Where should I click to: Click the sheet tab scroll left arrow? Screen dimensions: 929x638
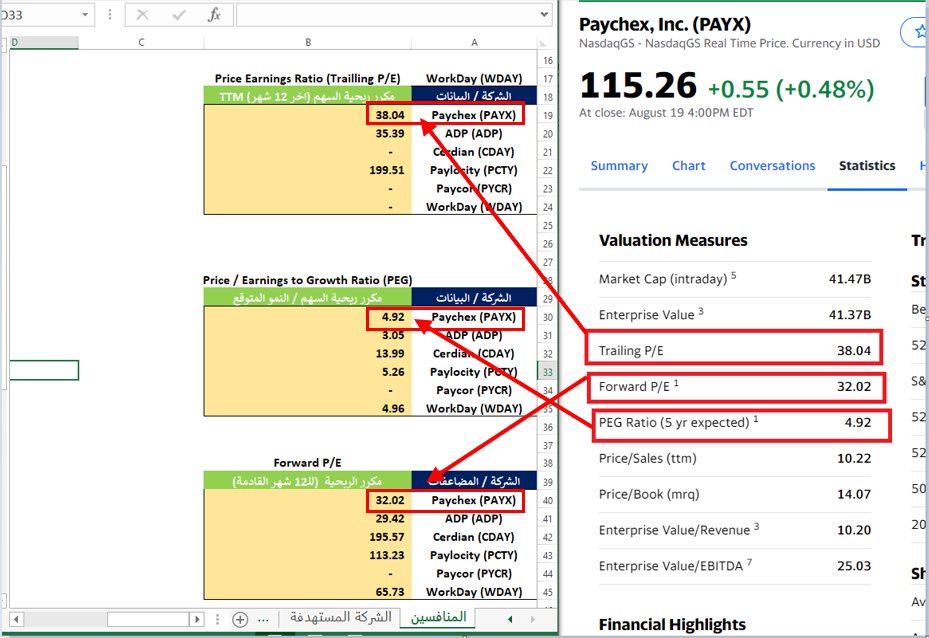click(x=510, y=619)
